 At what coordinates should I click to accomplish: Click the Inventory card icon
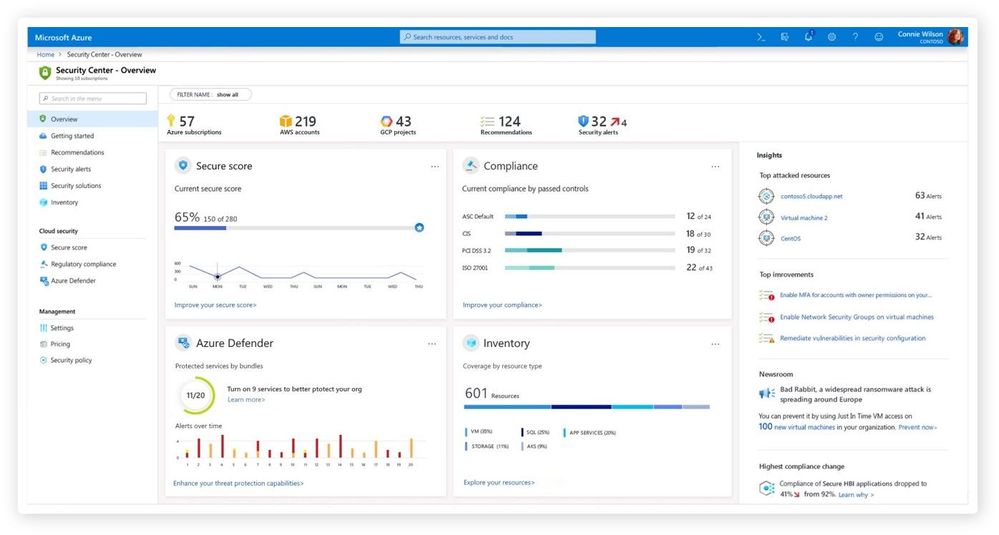pyautogui.click(x=471, y=343)
